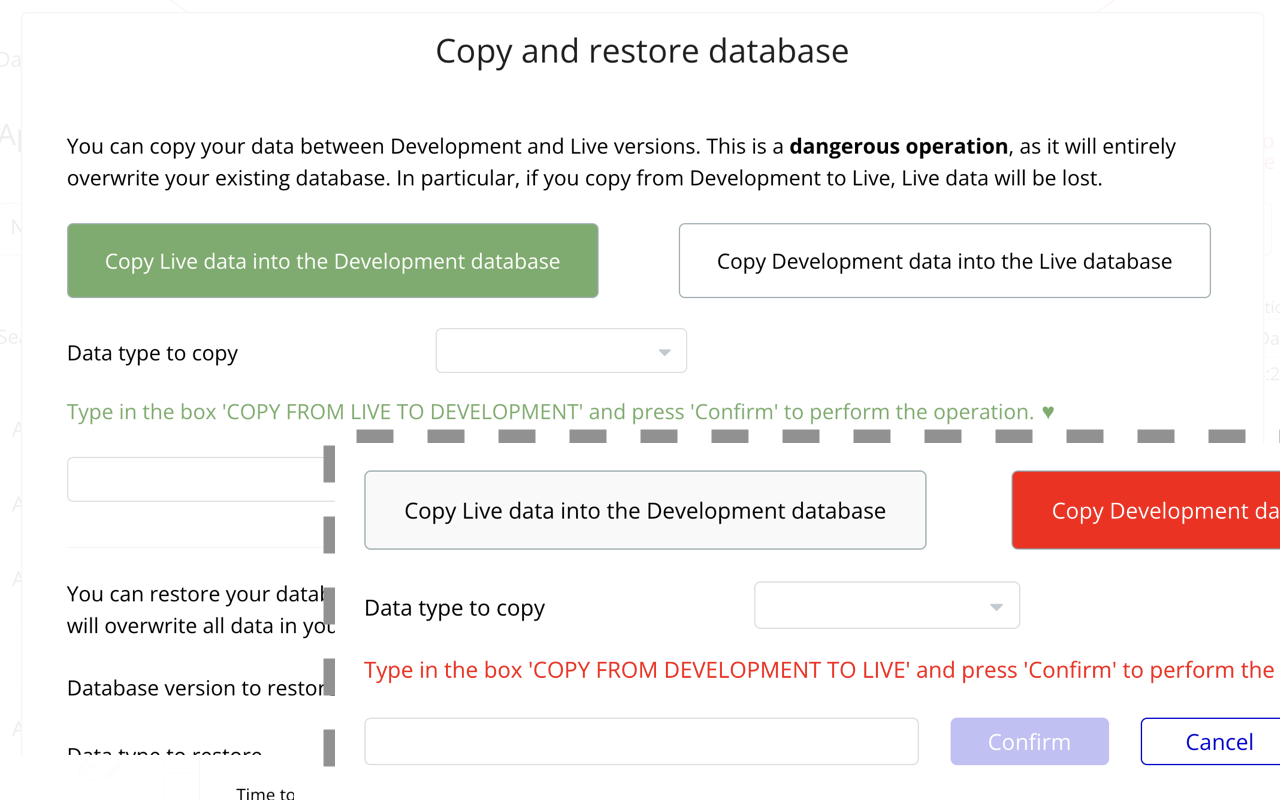Click the green Copy Live data button

pos(332,261)
